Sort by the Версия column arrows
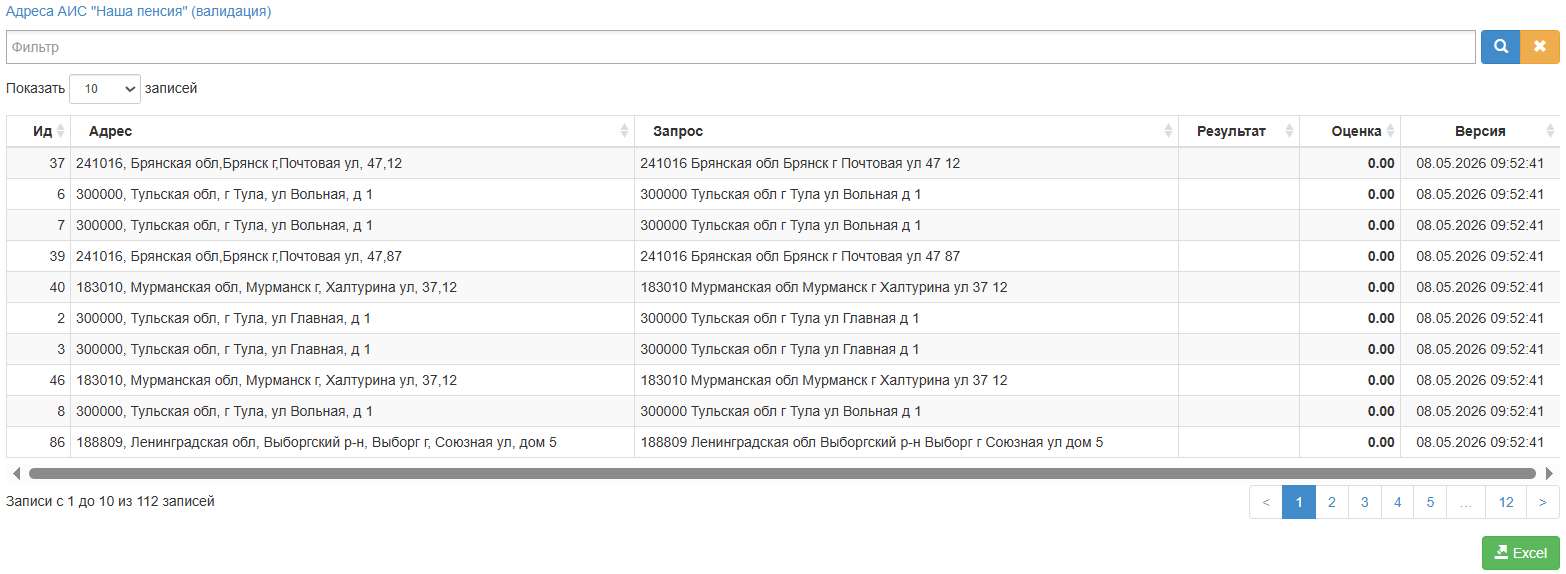Image resolution: width=1566 pixels, height=574 pixels. coord(1551,131)
